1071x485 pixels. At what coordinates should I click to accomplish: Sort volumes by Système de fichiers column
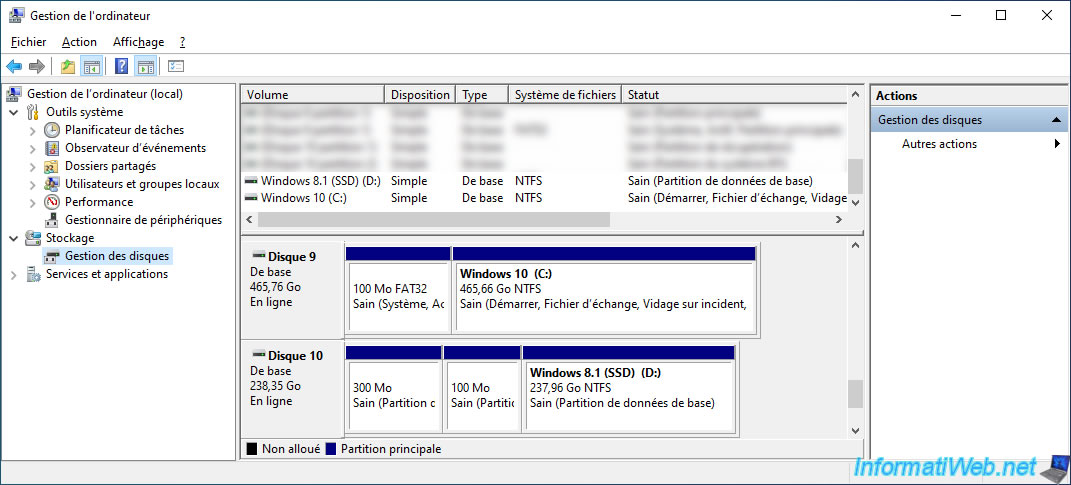[x=564, y=95]
